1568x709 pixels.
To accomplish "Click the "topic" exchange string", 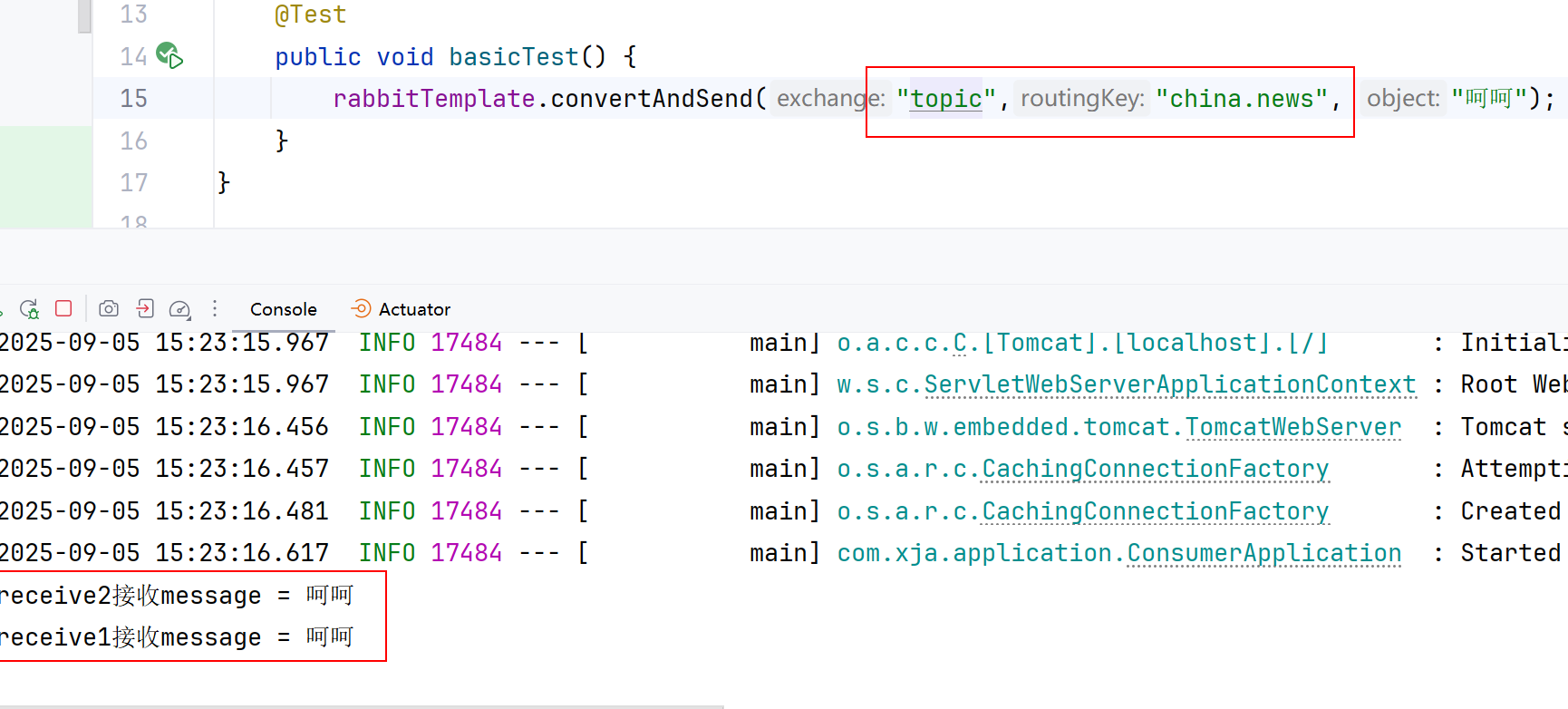I will pyautogui.click(x=946, y=98).
